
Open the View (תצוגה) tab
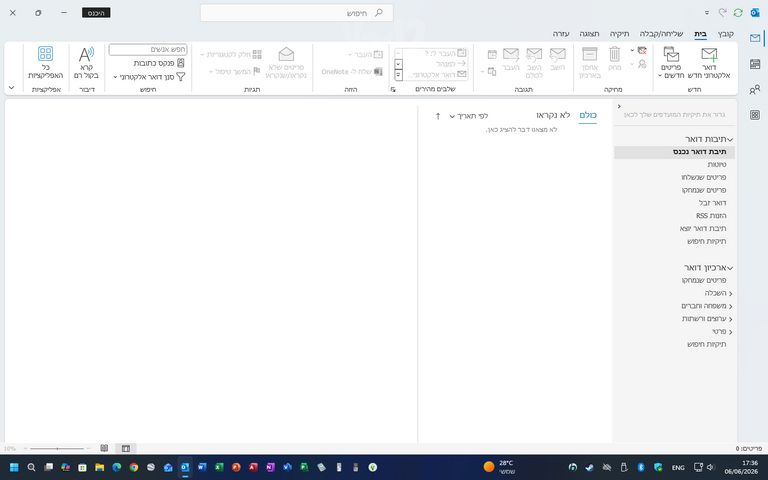coord(589,34)
